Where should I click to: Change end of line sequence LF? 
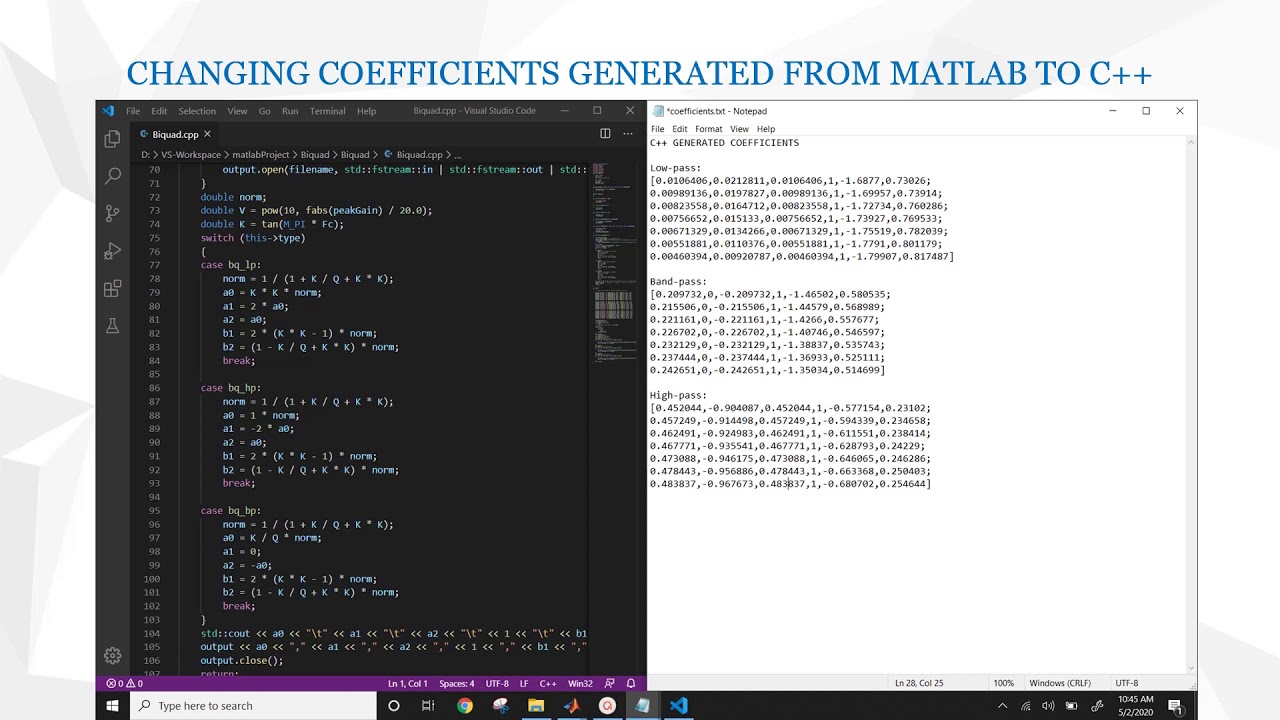tap(524, 683)
